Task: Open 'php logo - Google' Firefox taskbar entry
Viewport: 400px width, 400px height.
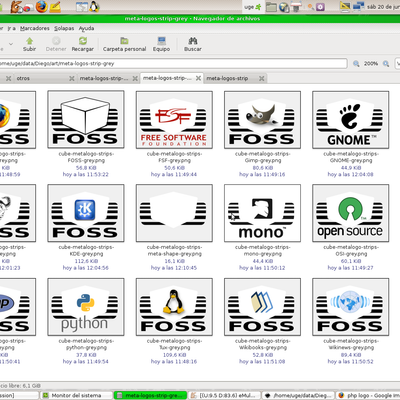Action: [368, 395]
